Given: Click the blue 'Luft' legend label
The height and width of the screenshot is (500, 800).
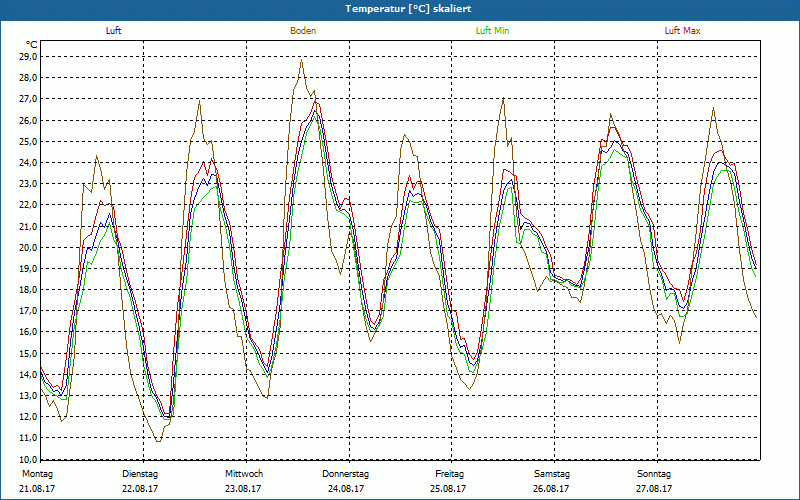Looking at the screenshot, I should [113, 31].
